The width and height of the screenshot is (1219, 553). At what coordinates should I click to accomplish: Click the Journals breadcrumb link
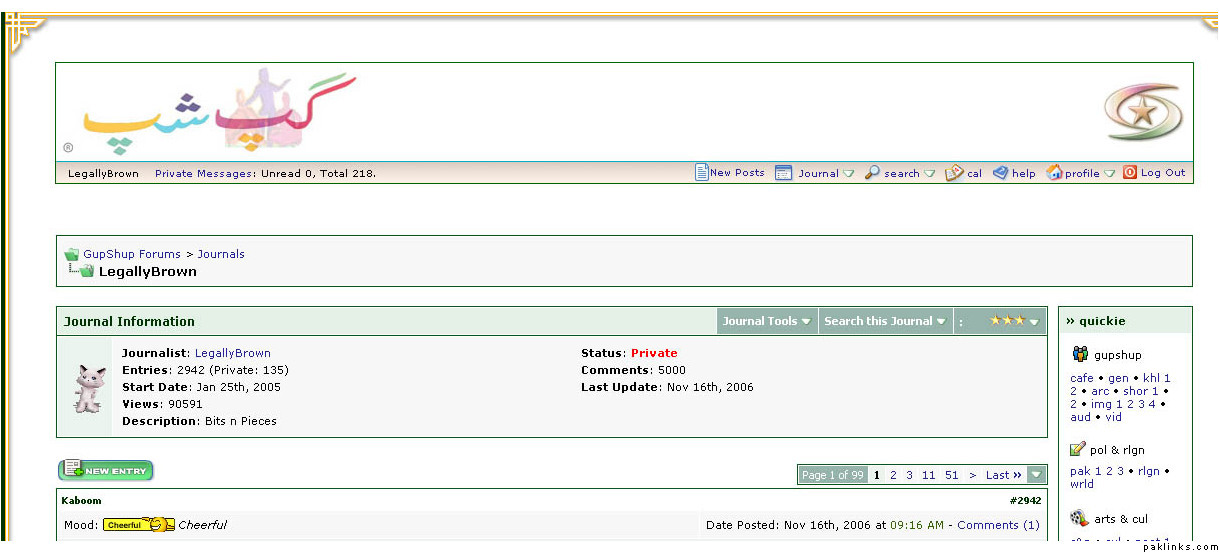[221, 254]
